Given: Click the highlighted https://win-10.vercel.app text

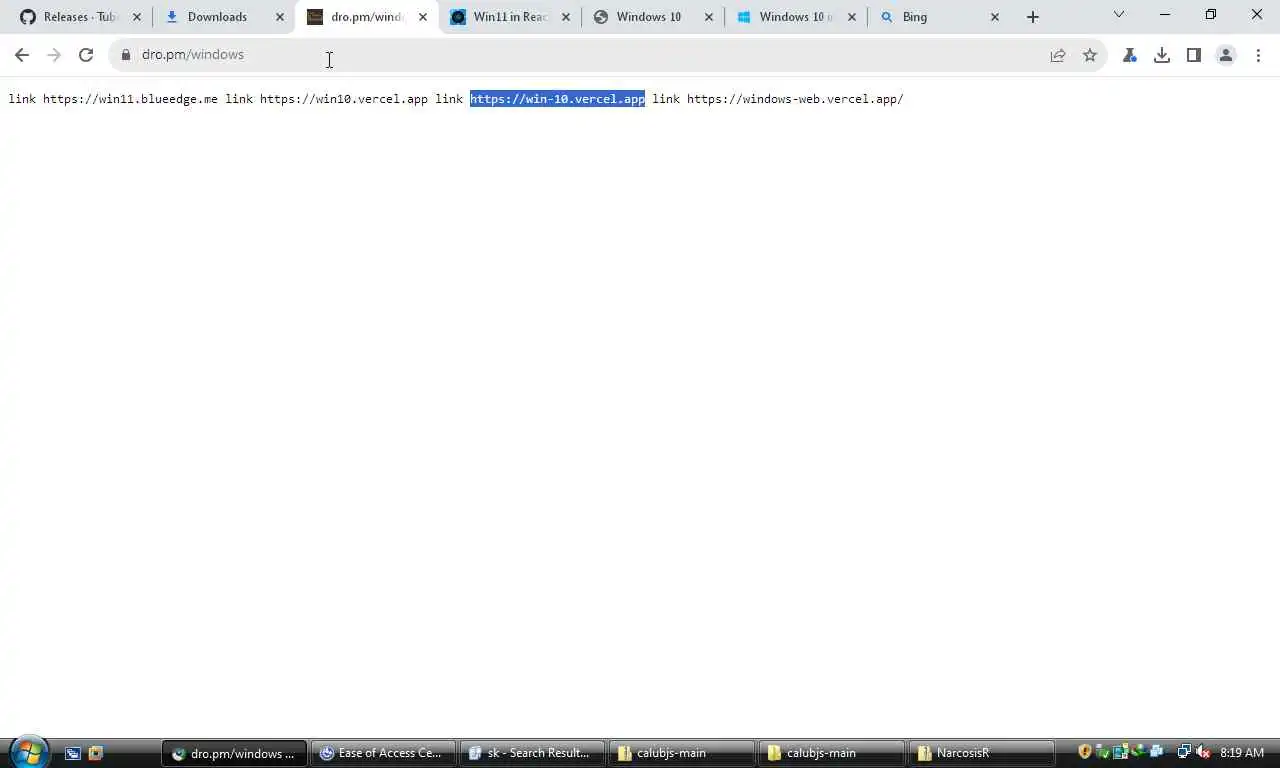Looking at the screenshot, I should coord(557,99).
